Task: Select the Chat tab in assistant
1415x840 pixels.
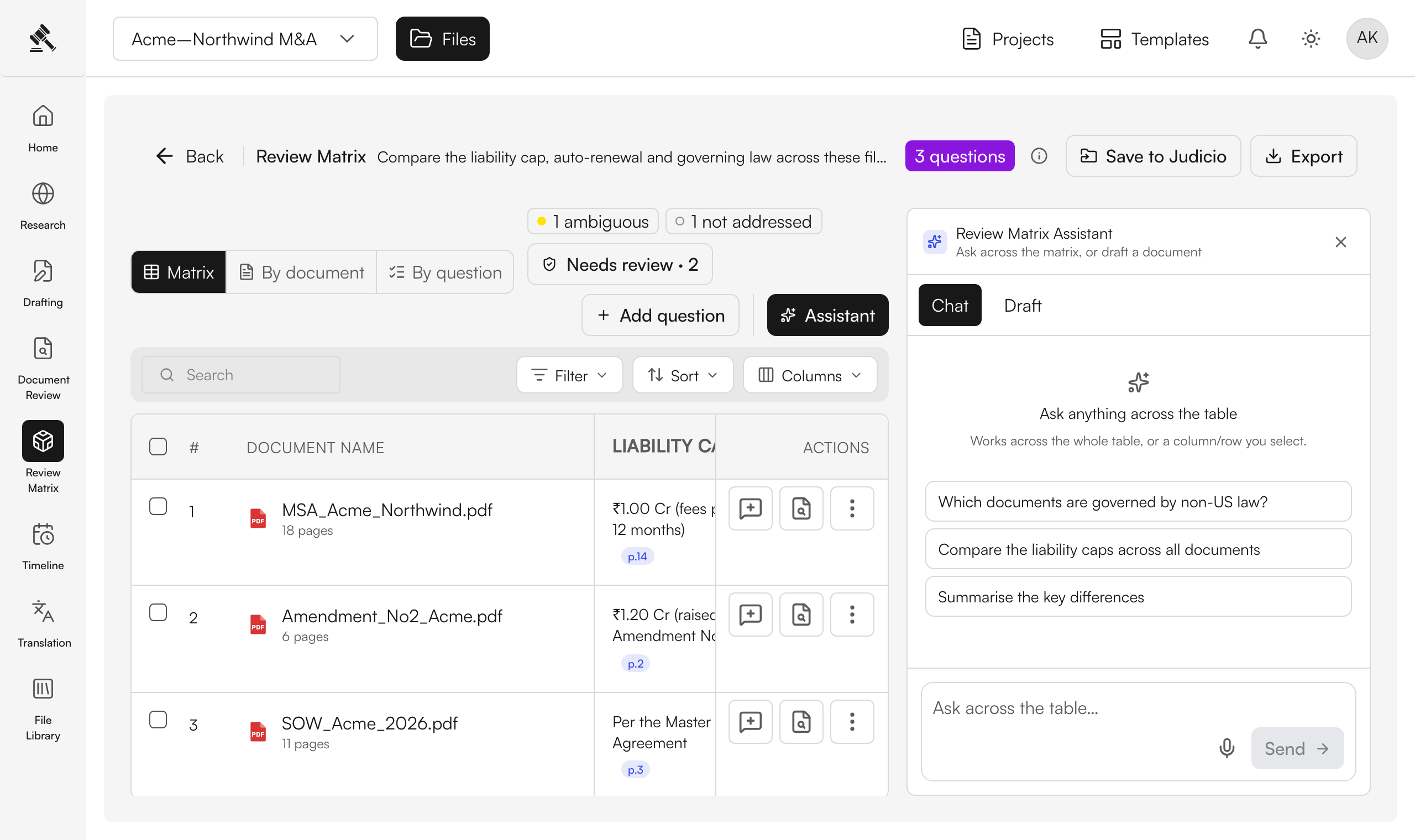Action: (950, 306)
